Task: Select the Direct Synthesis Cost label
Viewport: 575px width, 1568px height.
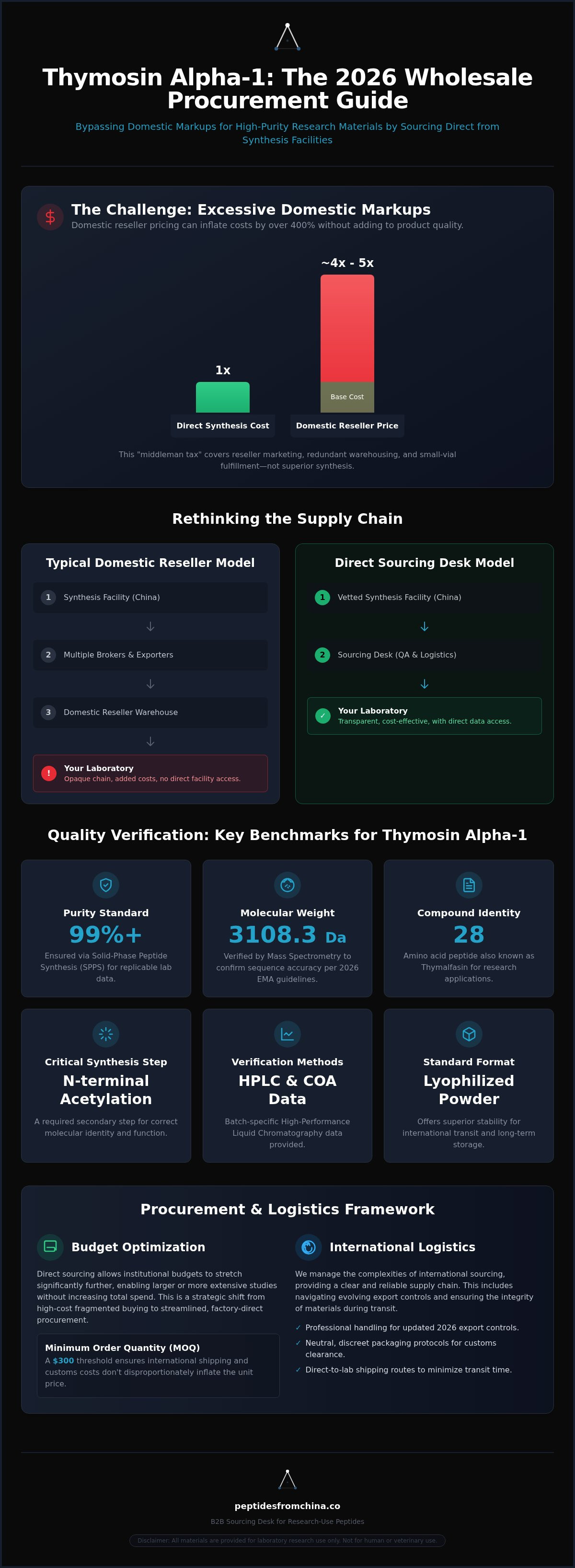Action: (223, 426)
